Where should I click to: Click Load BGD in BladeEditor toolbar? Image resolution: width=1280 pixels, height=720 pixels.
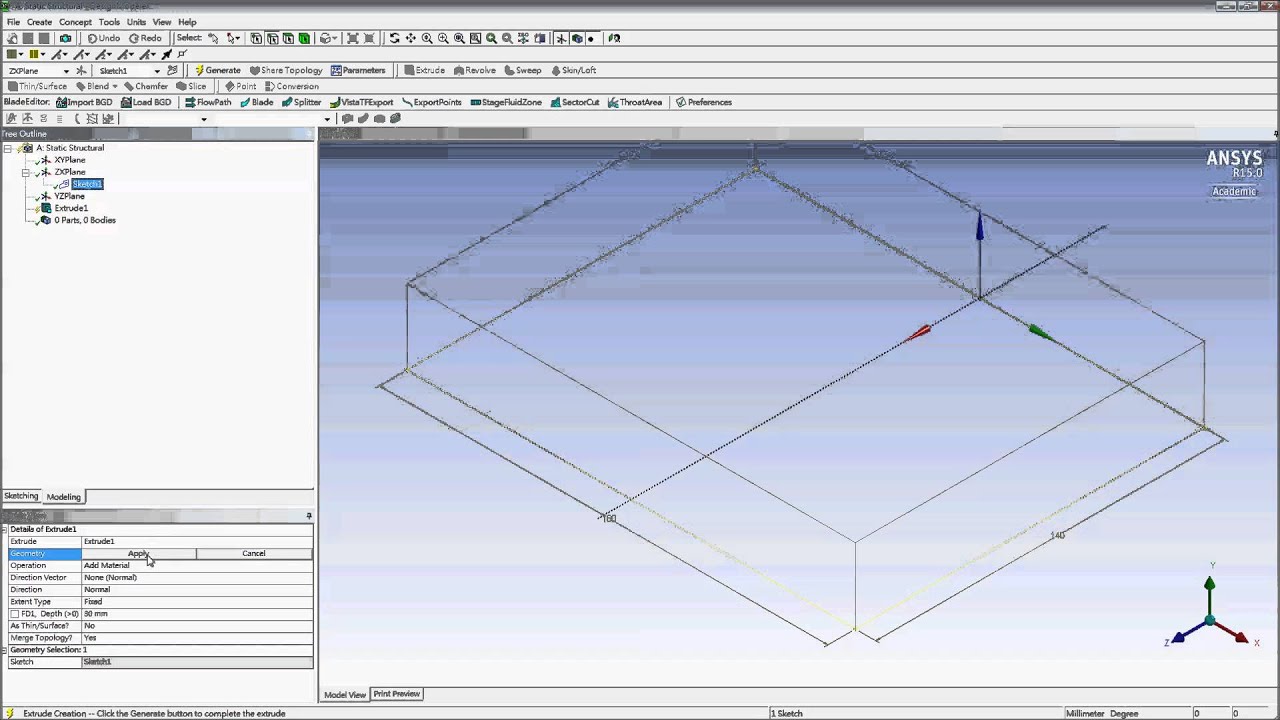point(146,102)
